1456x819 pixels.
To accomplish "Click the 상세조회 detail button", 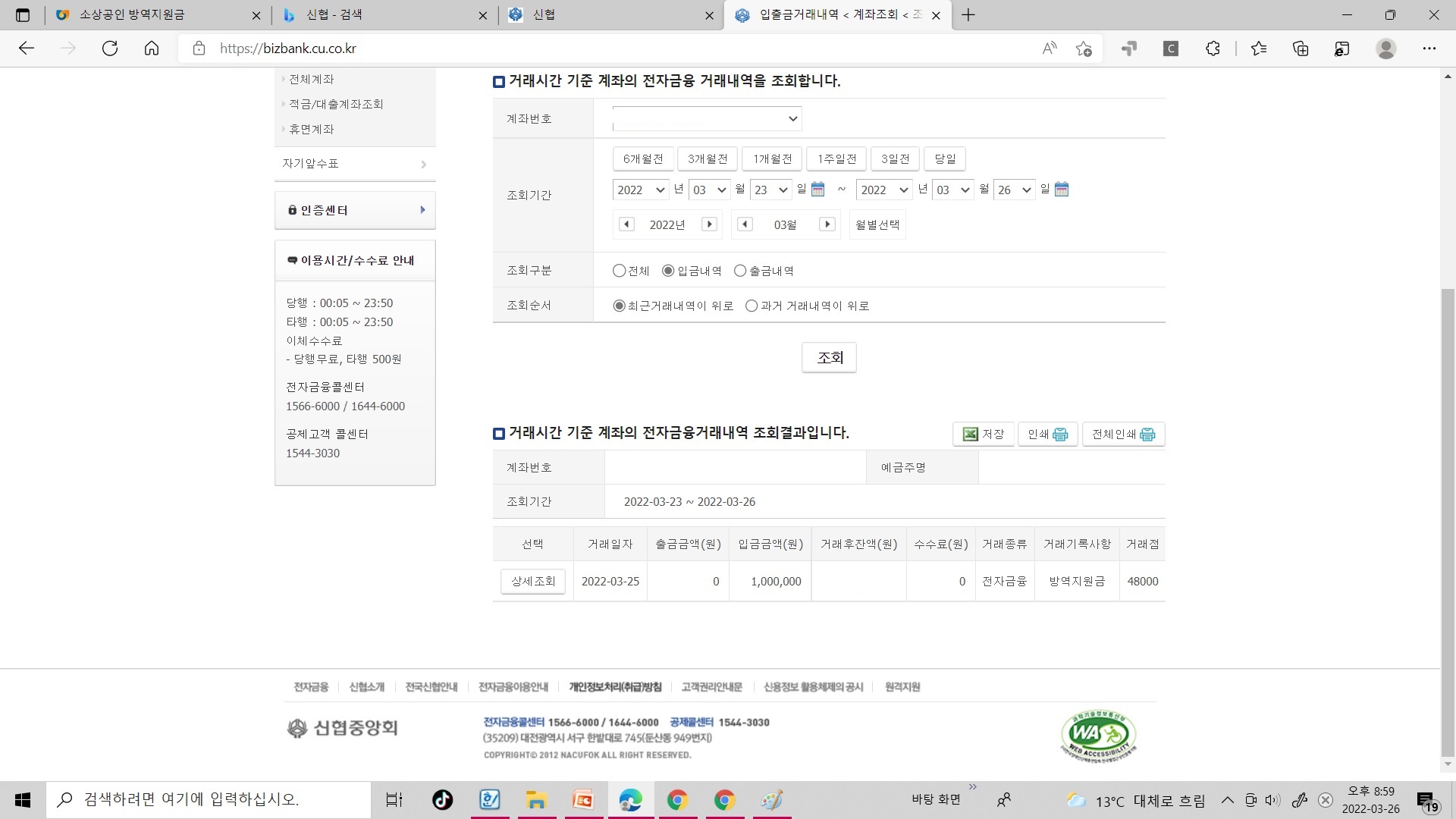I will pyautogui.click(x=532, y=581).
